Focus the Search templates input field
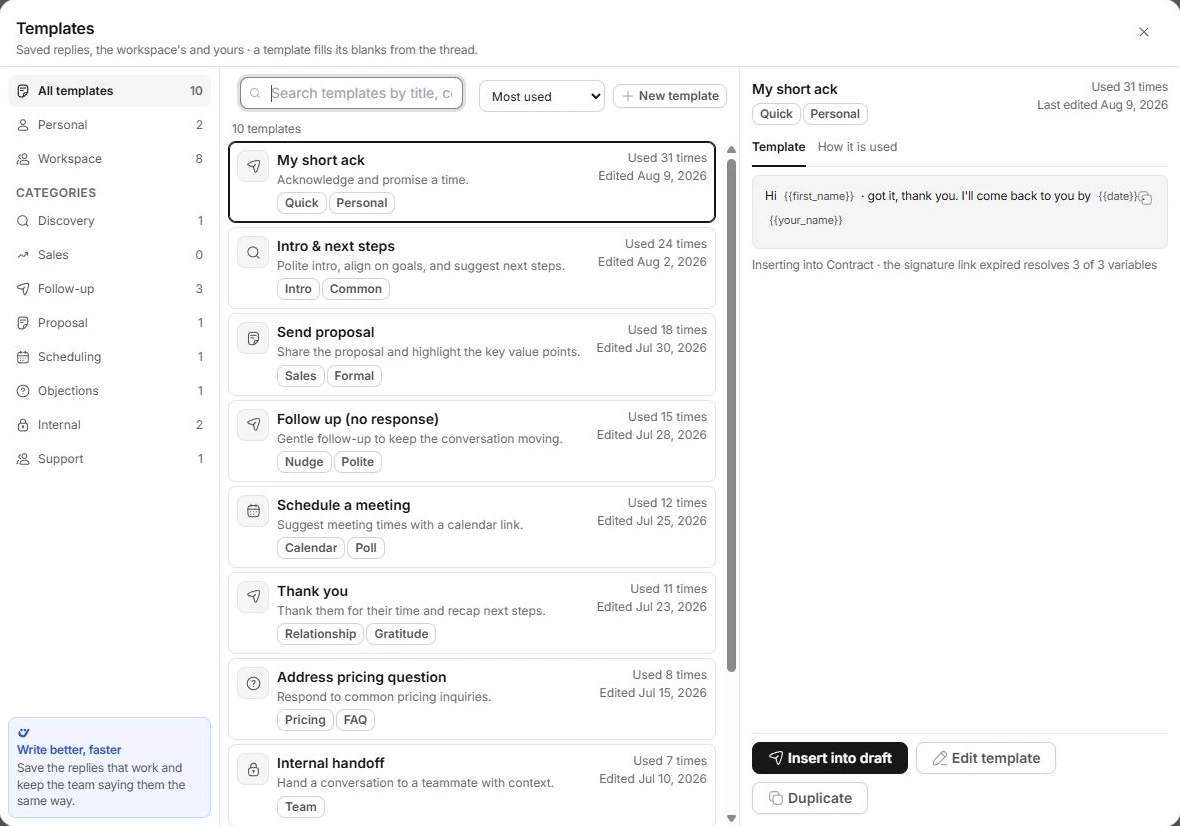The width and height of the screenshot is (1180, 826). 351,93
